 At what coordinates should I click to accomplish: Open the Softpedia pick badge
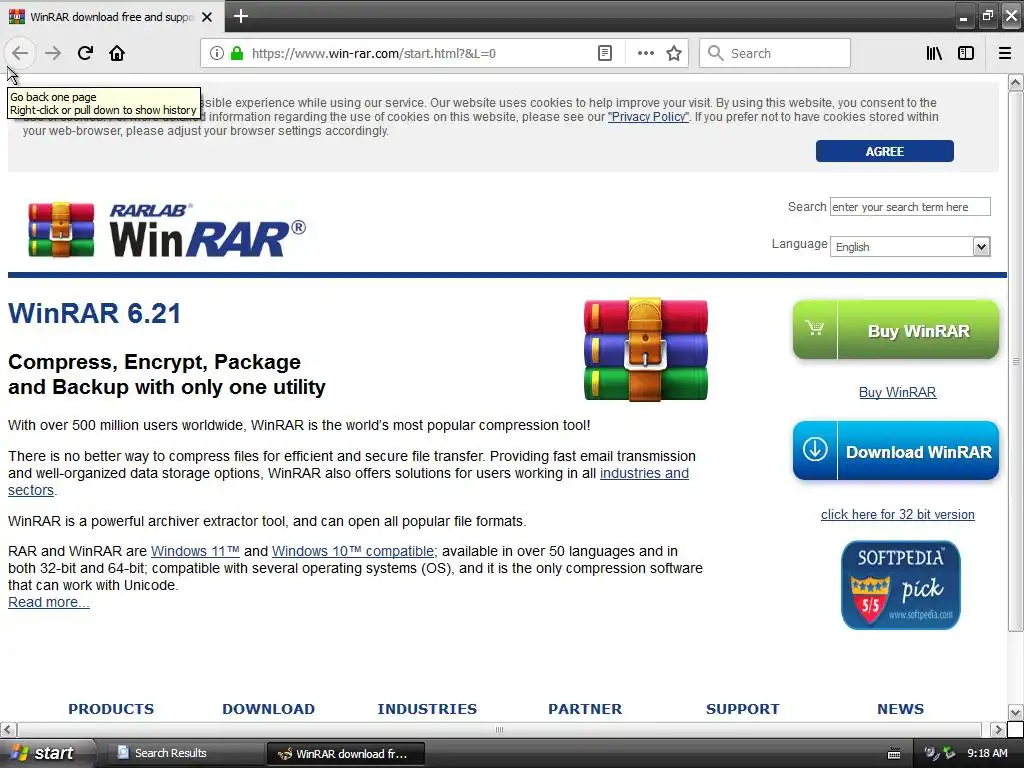(x=901, y=585)
